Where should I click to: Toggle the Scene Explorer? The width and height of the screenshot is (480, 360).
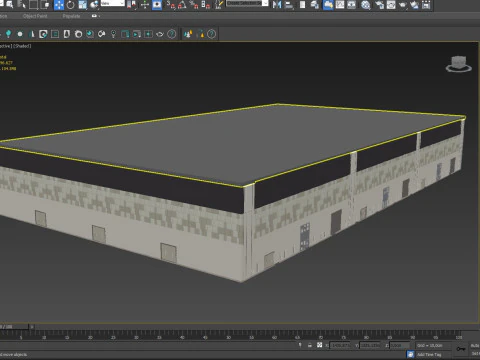tap(302, 5)
